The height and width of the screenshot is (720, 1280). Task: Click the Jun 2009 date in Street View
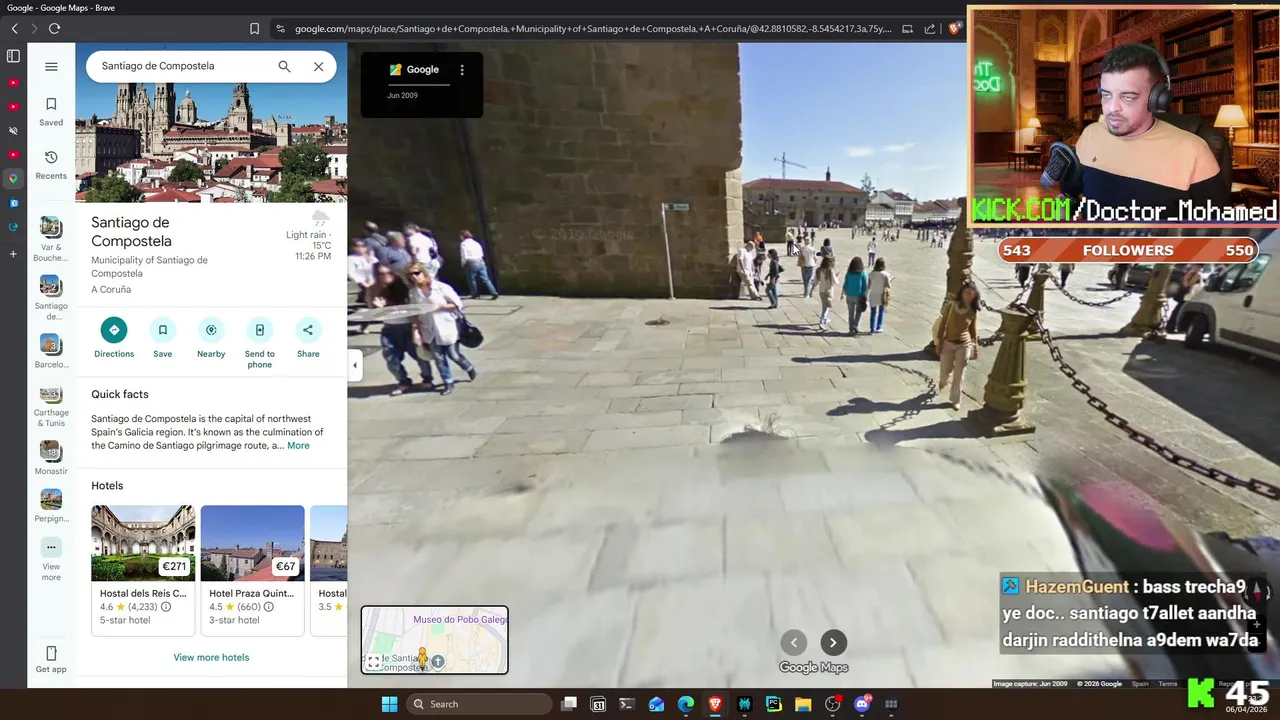[402, 96]
